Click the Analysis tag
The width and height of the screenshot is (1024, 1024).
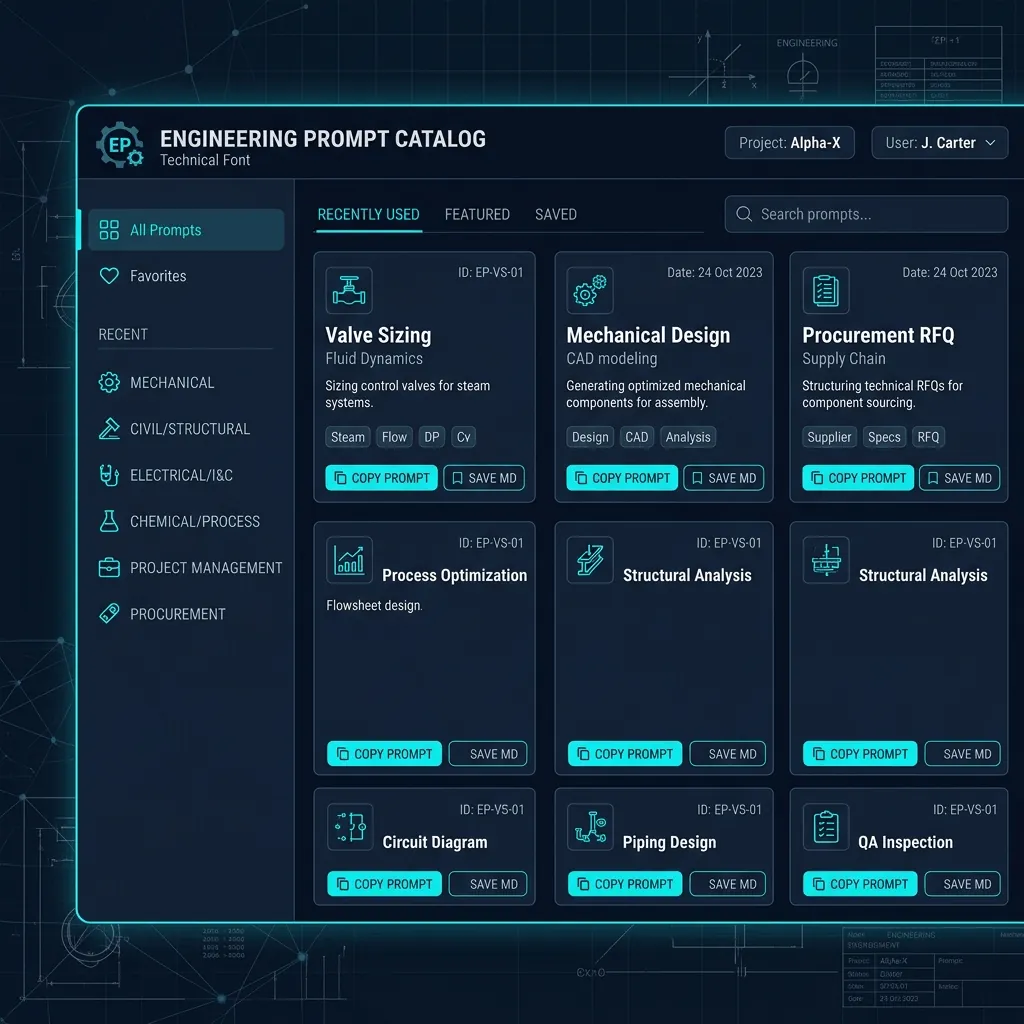[x=688, y=437]
